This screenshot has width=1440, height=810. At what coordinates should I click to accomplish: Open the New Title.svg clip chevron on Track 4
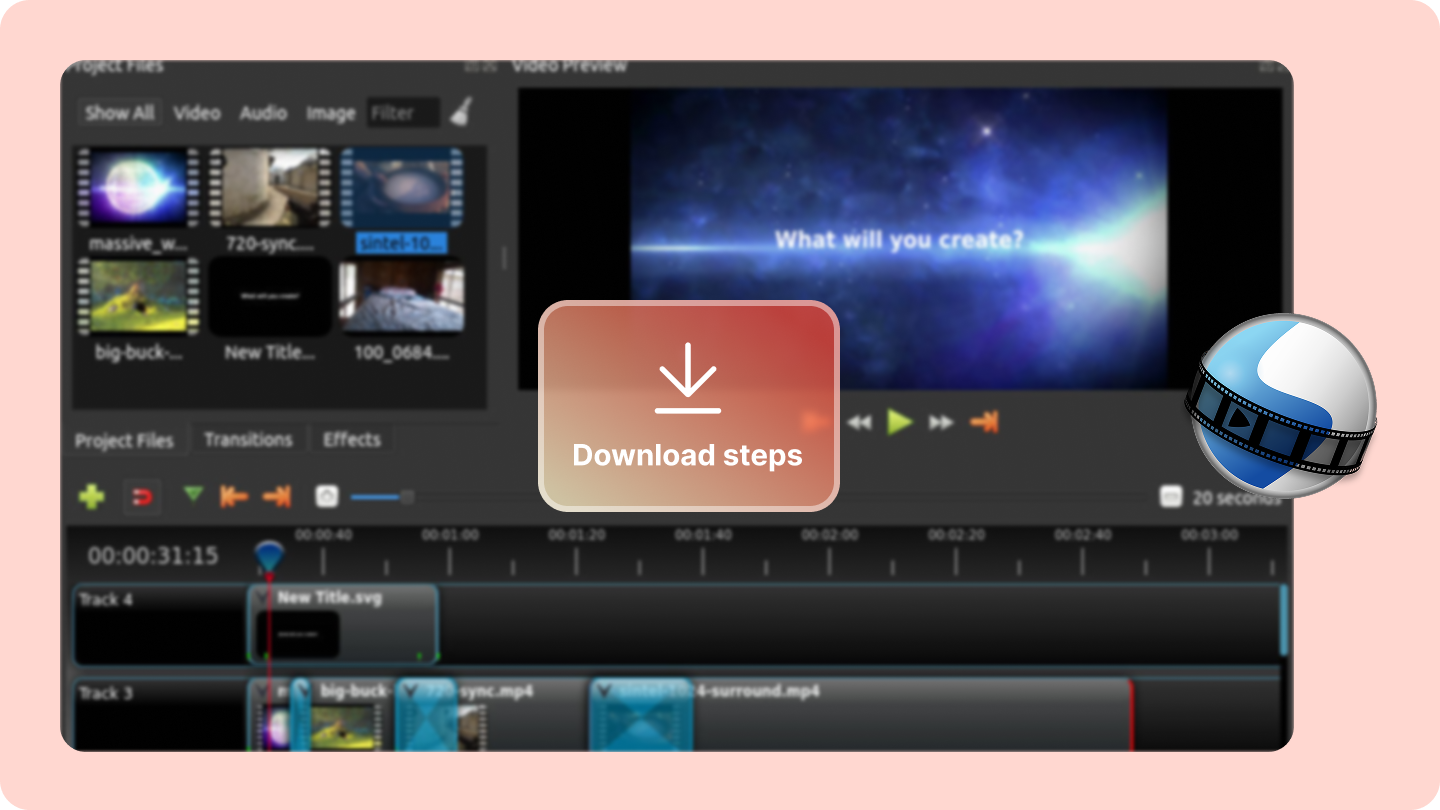(x=263, y=597)
